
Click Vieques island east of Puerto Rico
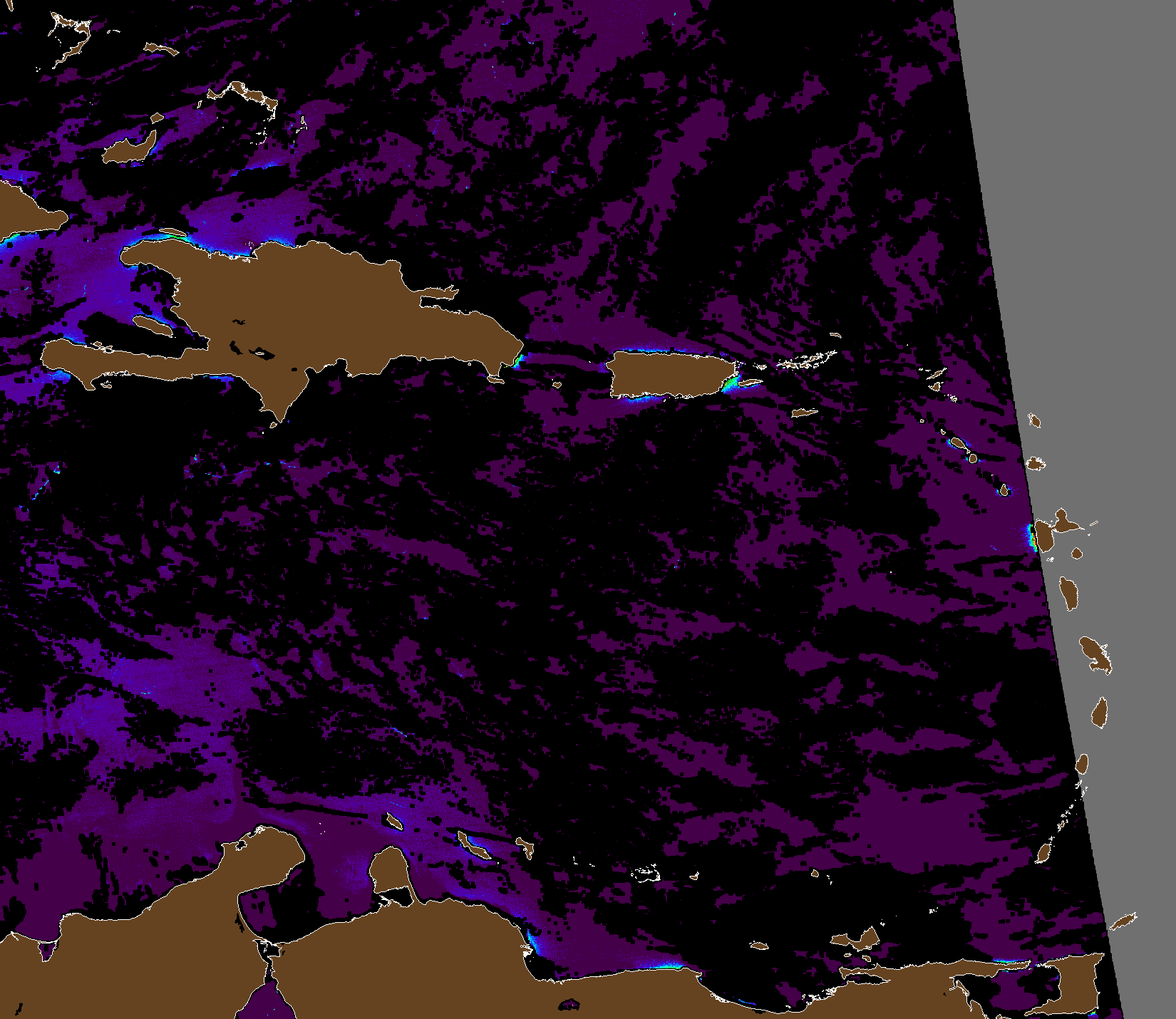click(x=750, y=383)
